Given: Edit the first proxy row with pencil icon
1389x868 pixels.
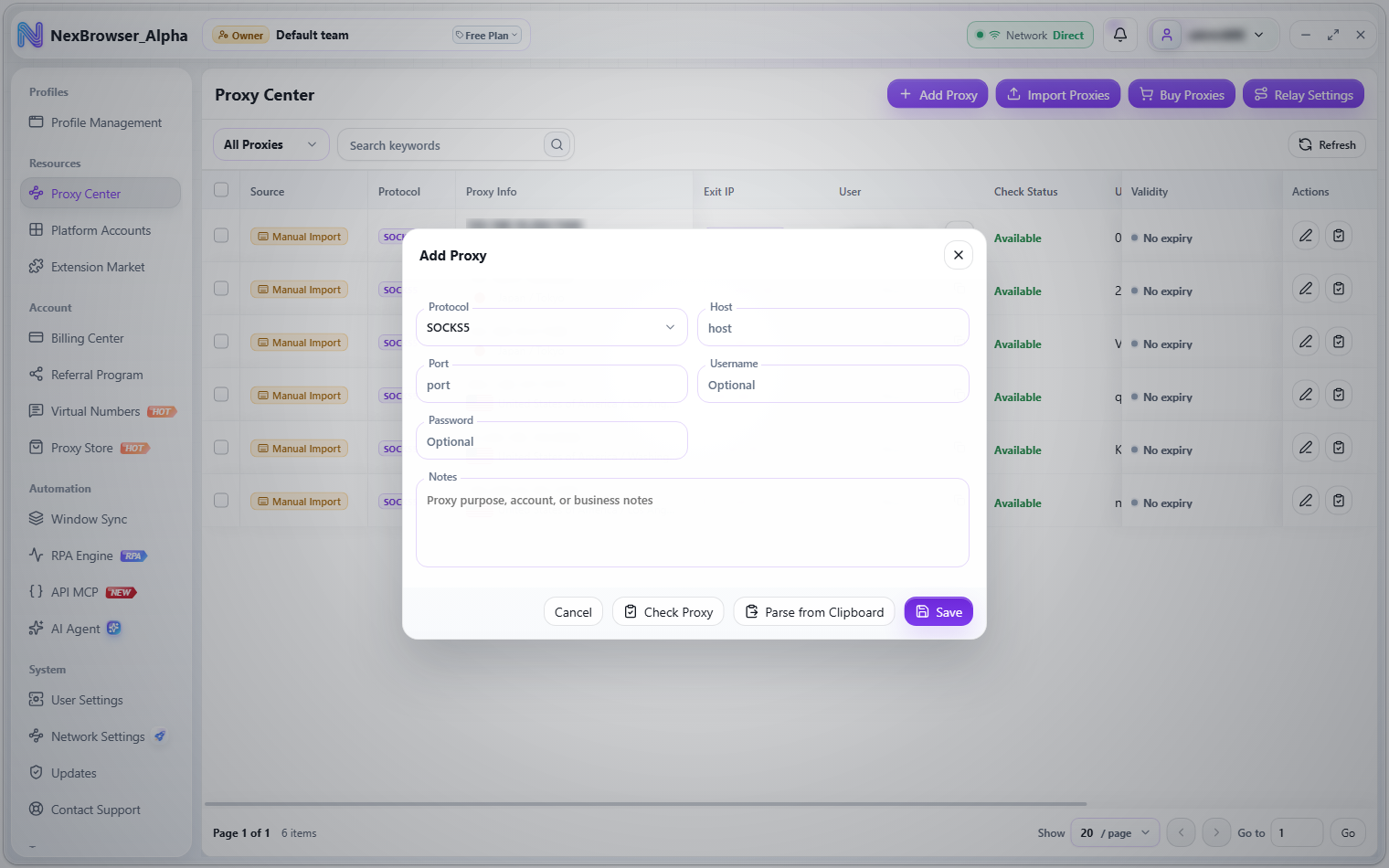Looking at the screenshot, I should [1306, 236].
